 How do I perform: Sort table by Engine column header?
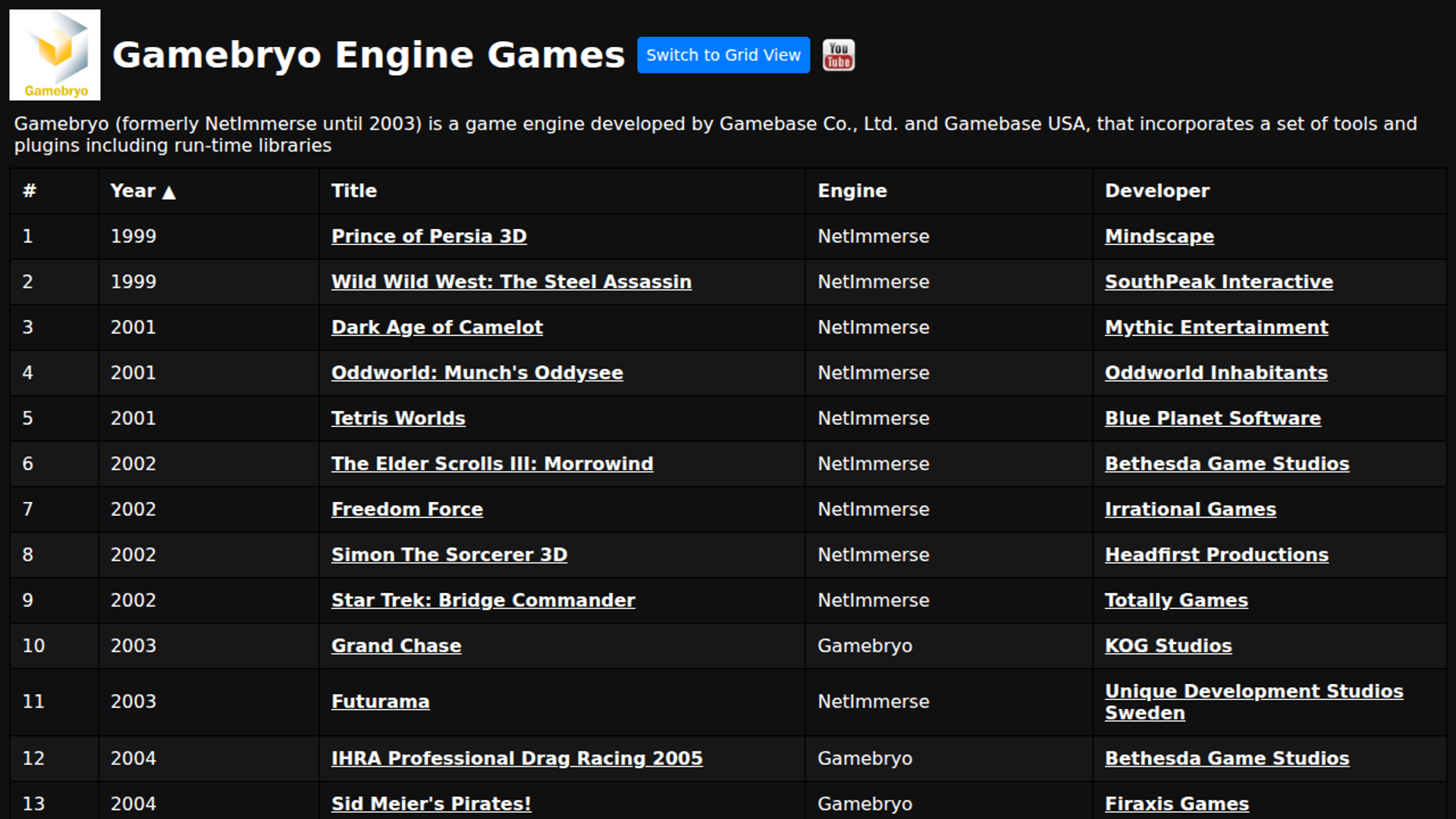(852, 191)
